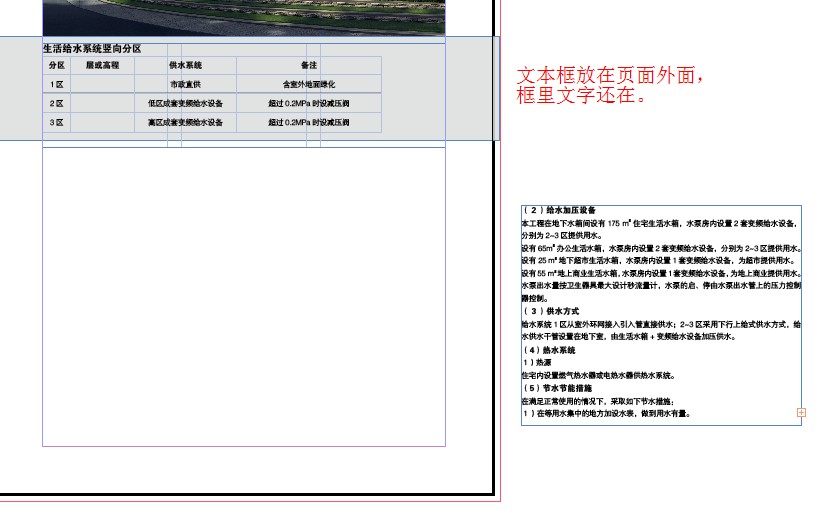Select the 供水系统 header cell
Viewport: 823px width, 526px height.
tap(185, 66)
